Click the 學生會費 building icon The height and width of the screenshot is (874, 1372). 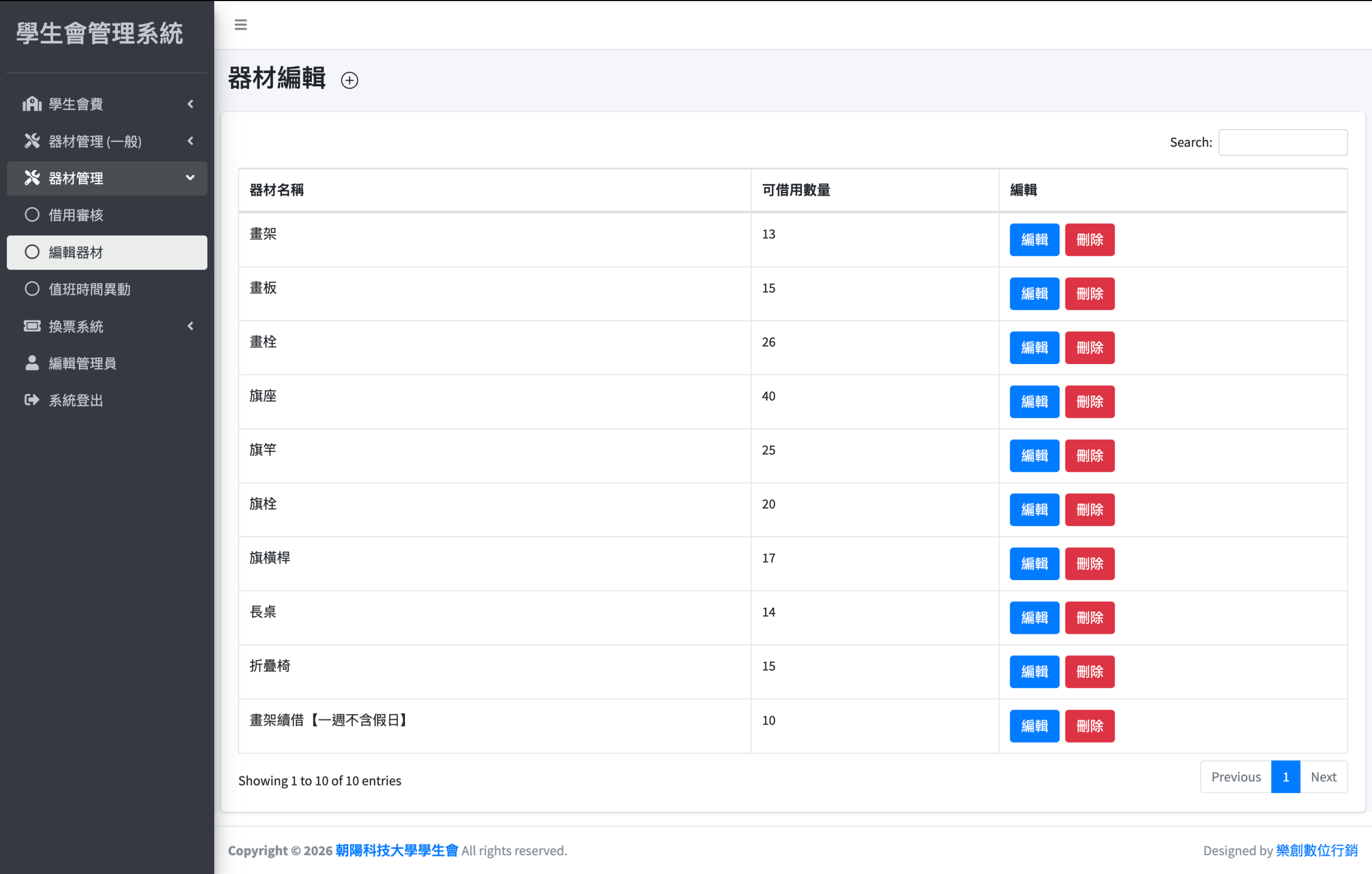coord(32,104)
